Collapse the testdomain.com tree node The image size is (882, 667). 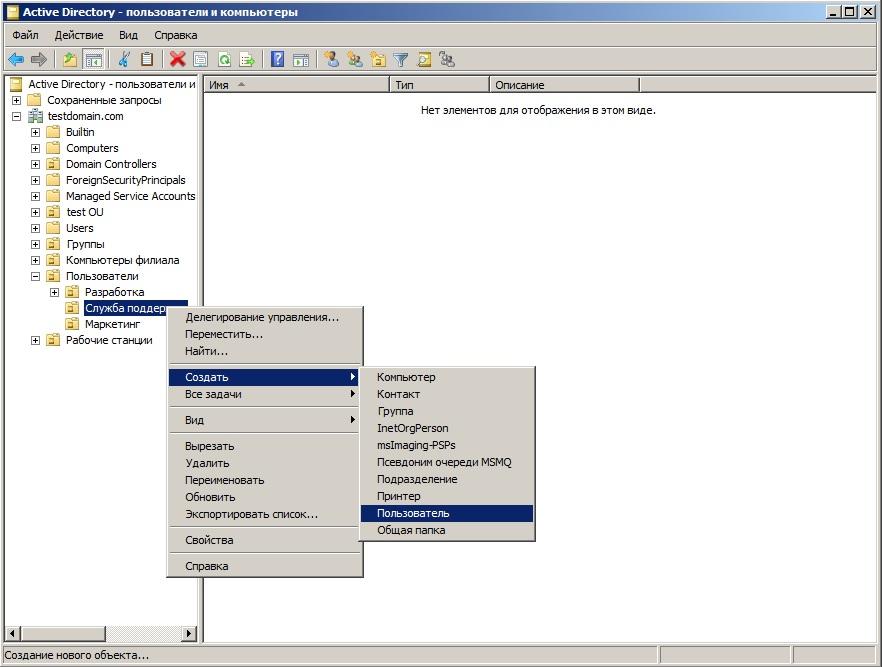[17, 116]
